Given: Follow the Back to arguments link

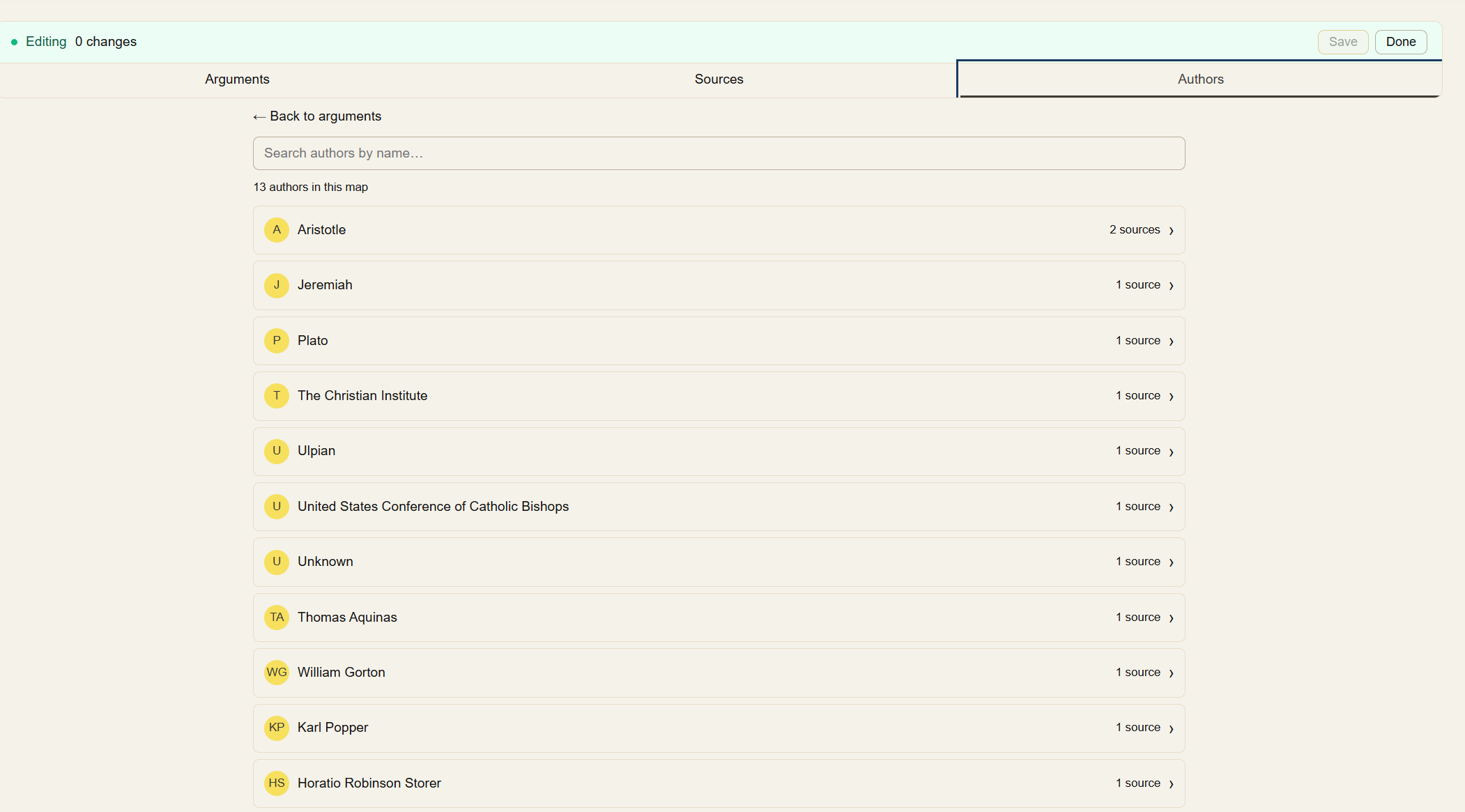Looking at the screenshot, I should pos(317,116).
